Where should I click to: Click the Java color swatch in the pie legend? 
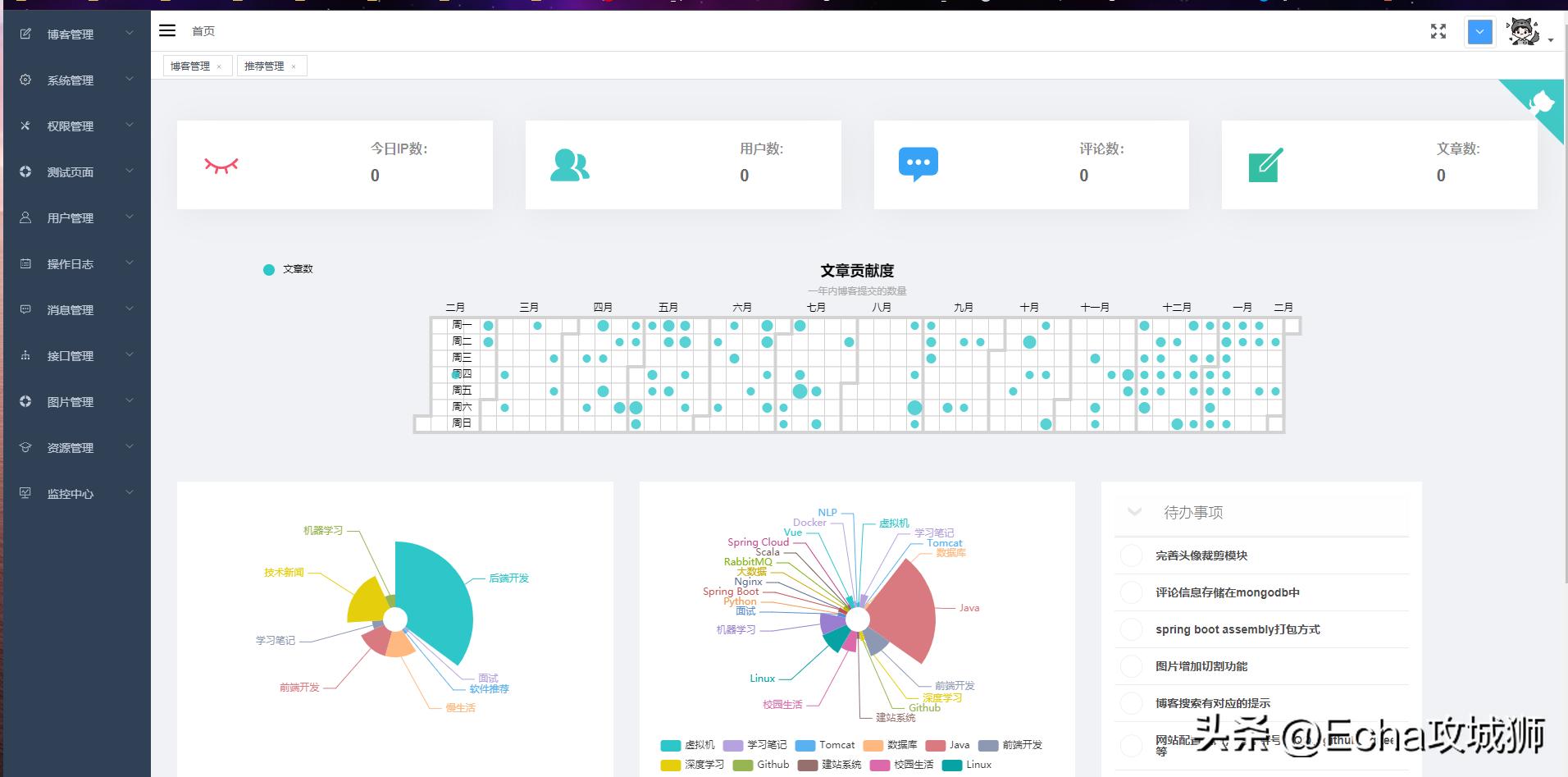[937, 745]
